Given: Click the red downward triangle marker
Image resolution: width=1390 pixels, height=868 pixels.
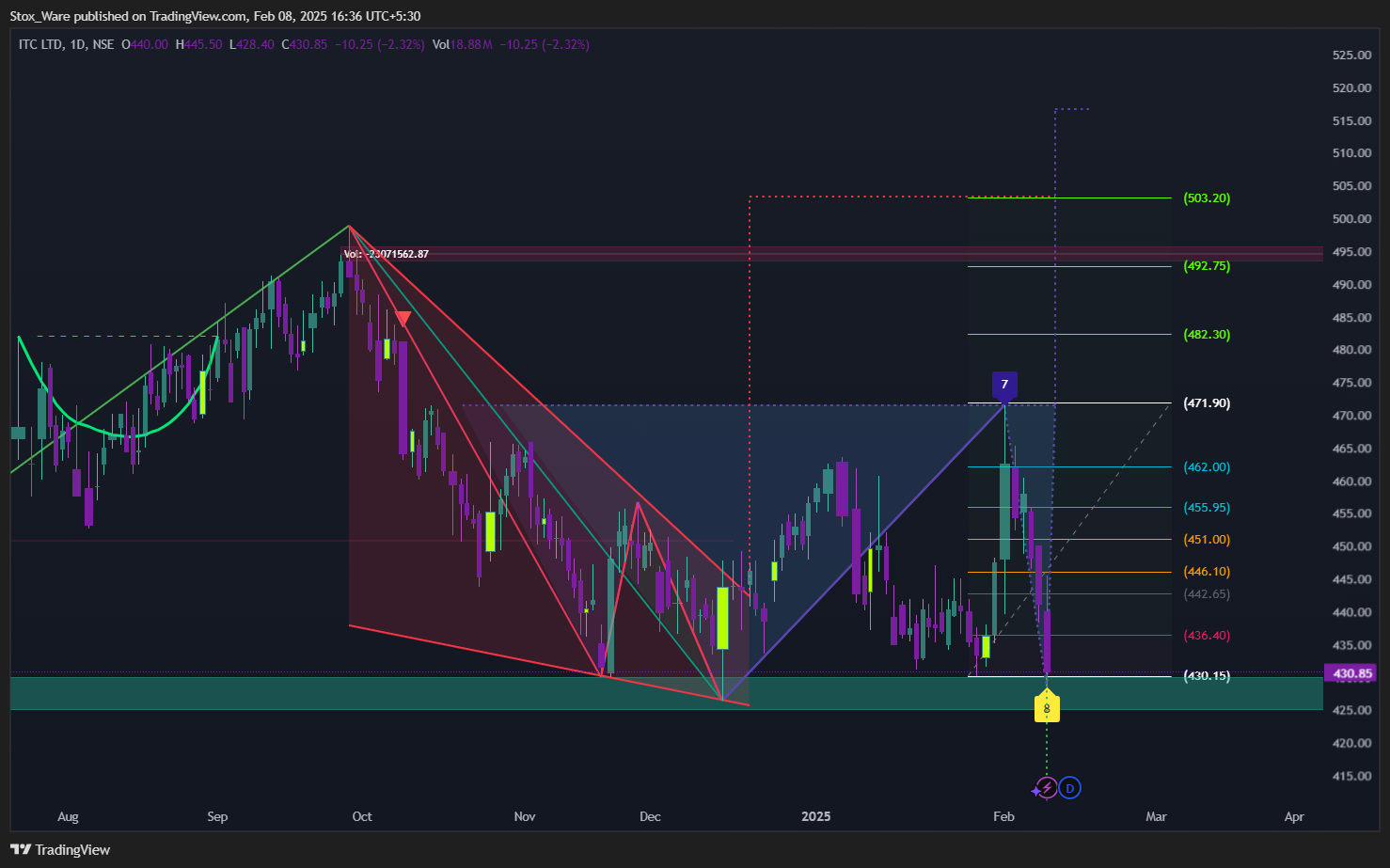Looking at the screenshot, I should coord(403,319).
